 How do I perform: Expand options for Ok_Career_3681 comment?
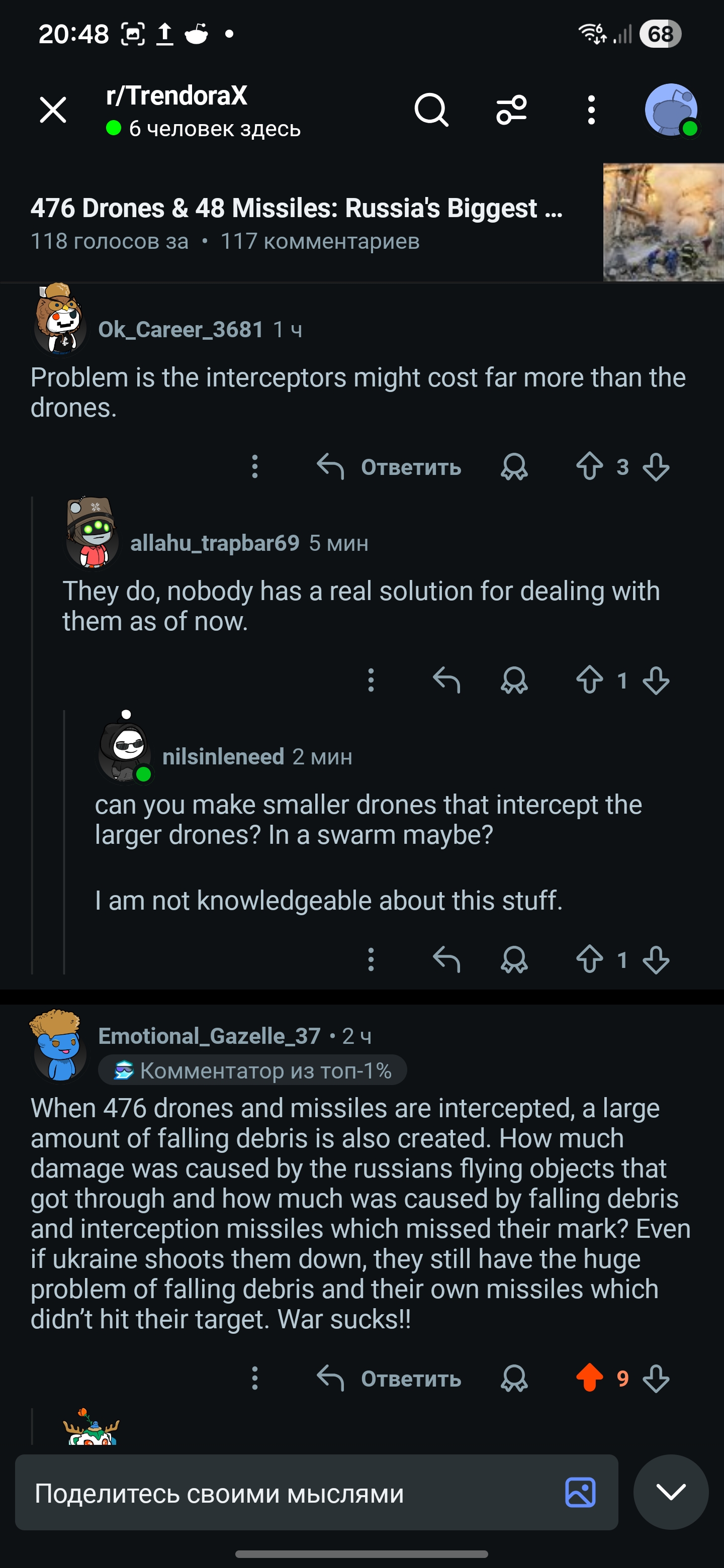coord(255,467)
